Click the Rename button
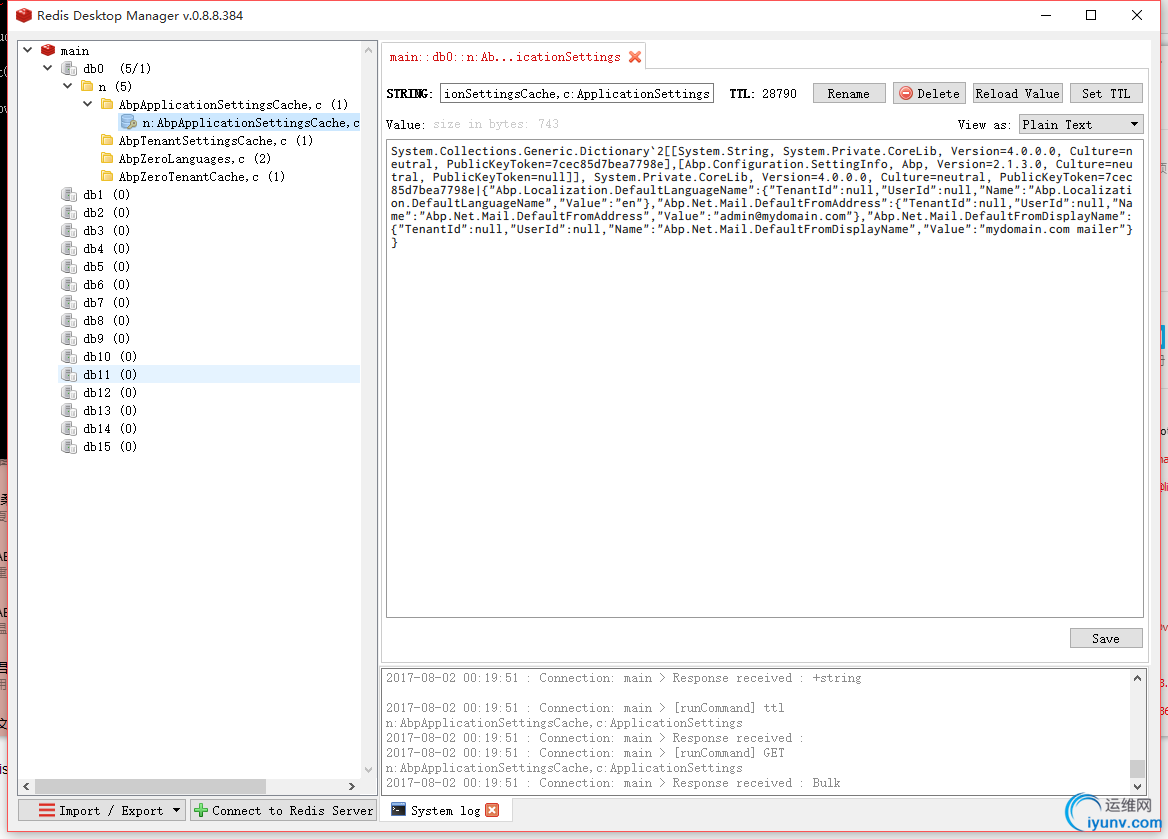 click(848, 93)
